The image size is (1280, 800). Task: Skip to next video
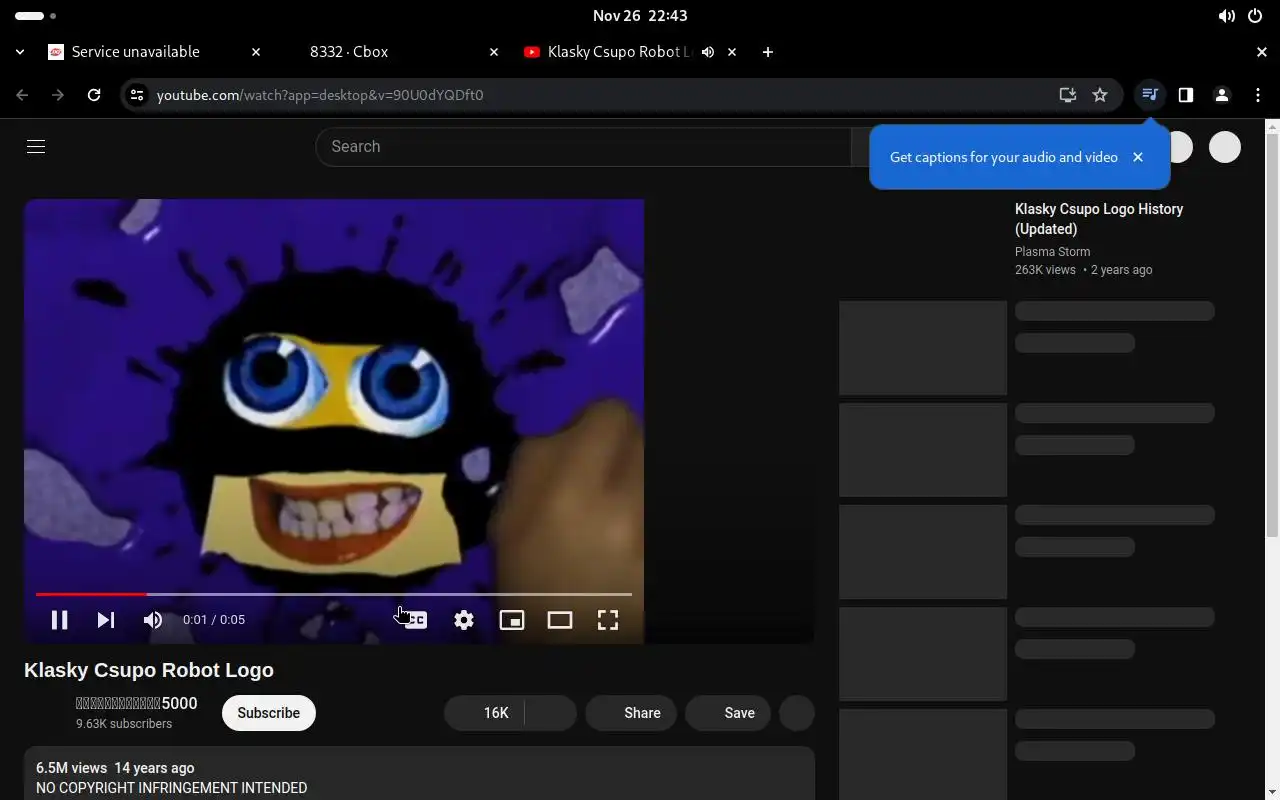pyautogui.click(x=105, y=620)
